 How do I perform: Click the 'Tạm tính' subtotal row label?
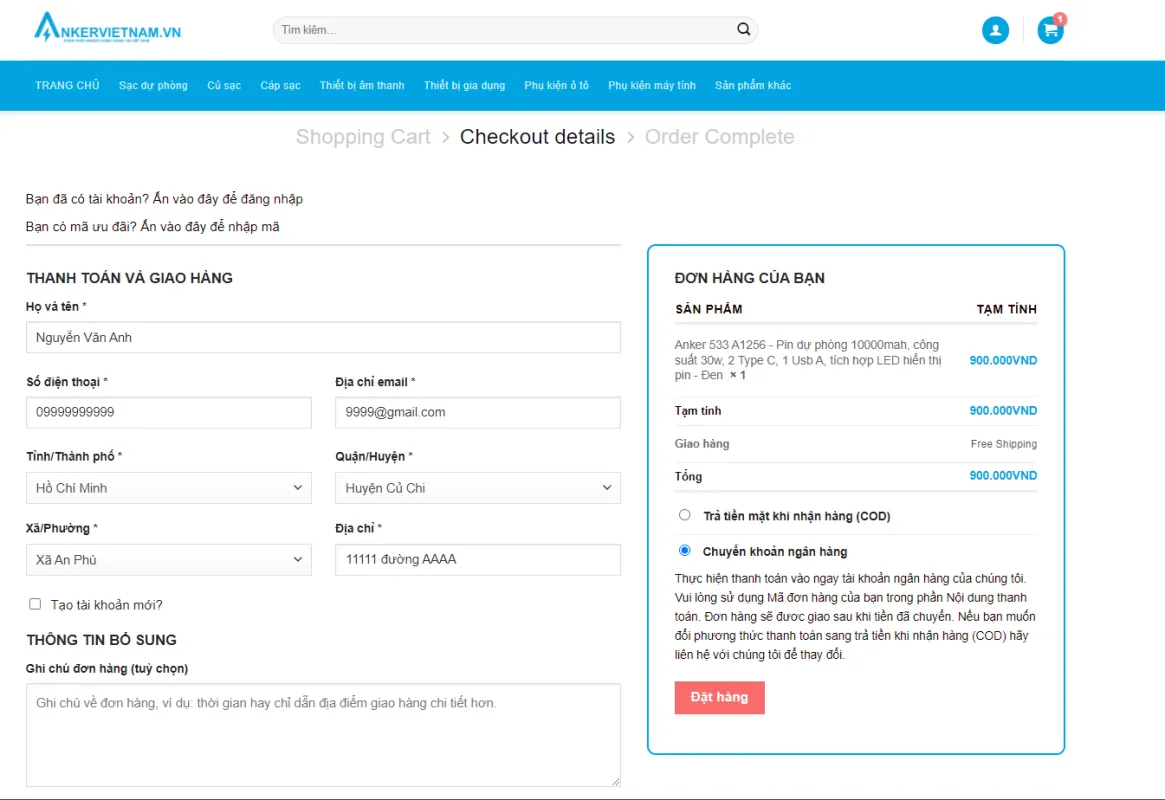pos(698,411)
